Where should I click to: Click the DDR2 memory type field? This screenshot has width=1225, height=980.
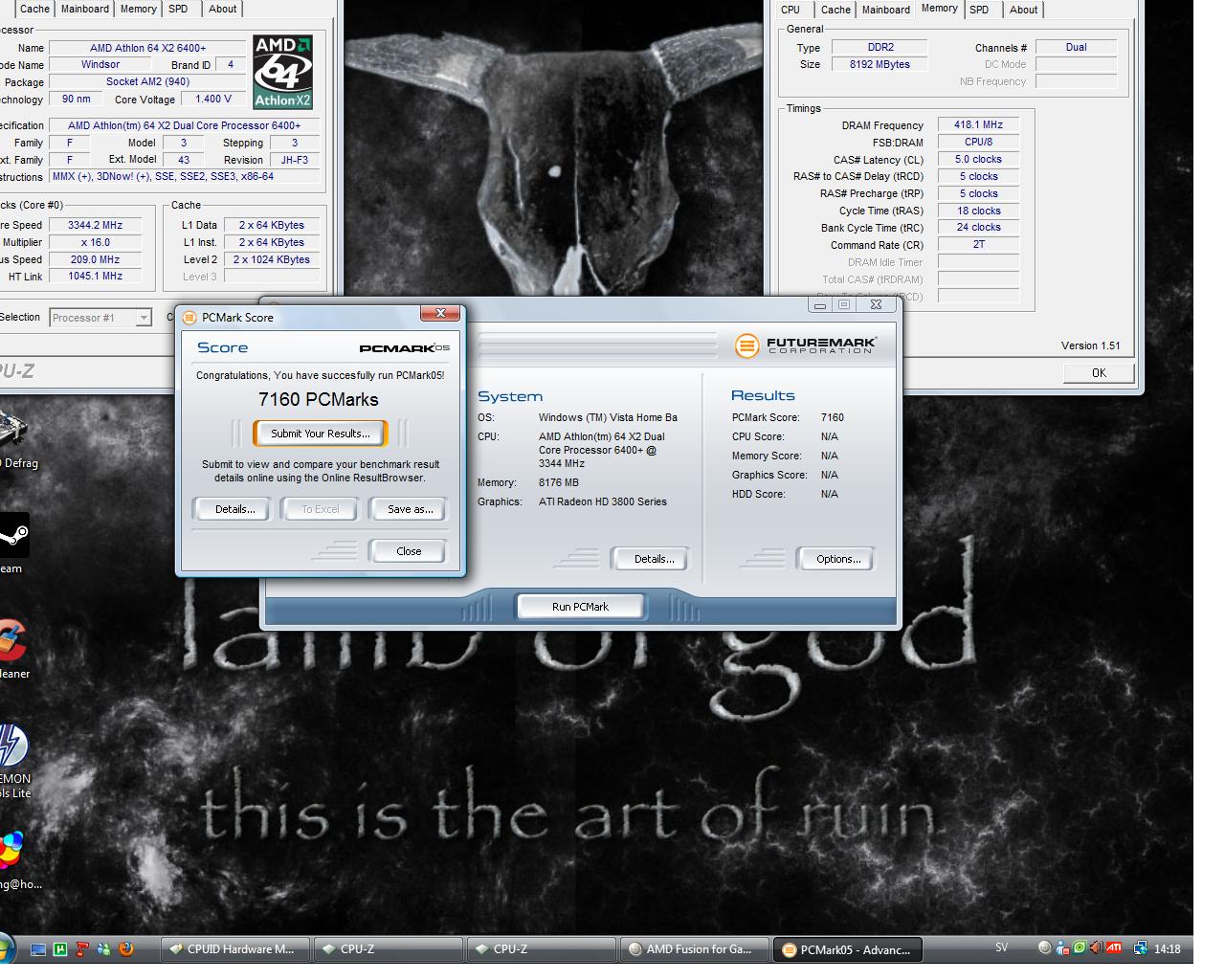click(880, 48)
